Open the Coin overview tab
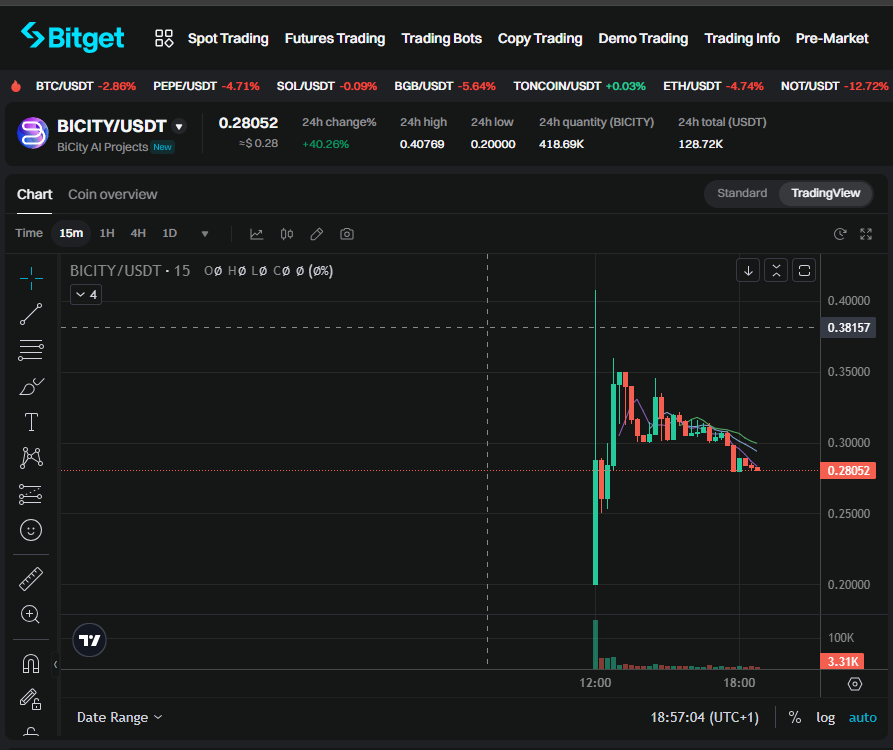The width and height of the screenshot is (893, 750). [113, 195]
